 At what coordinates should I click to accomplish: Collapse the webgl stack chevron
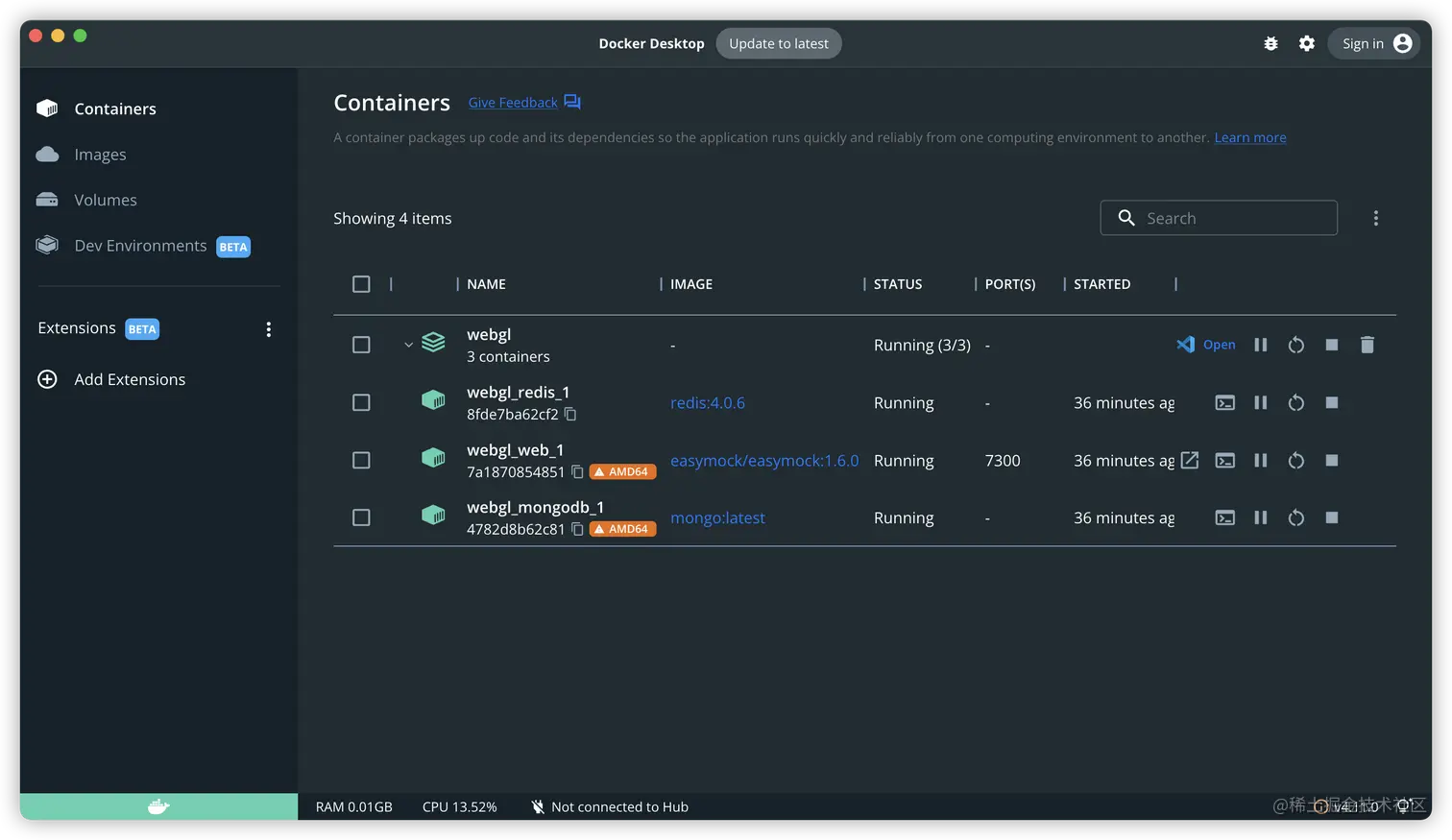click(408, 345)
